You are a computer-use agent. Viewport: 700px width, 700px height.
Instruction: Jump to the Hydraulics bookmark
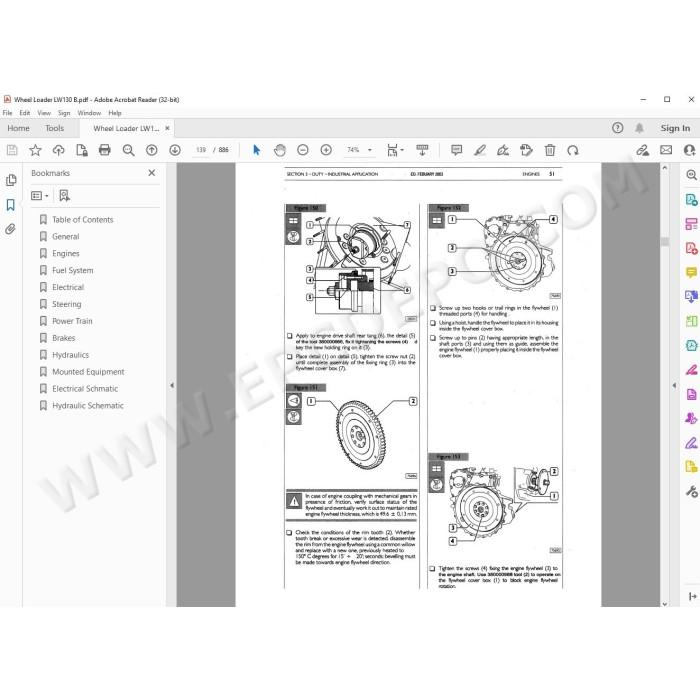pos(71,355)
